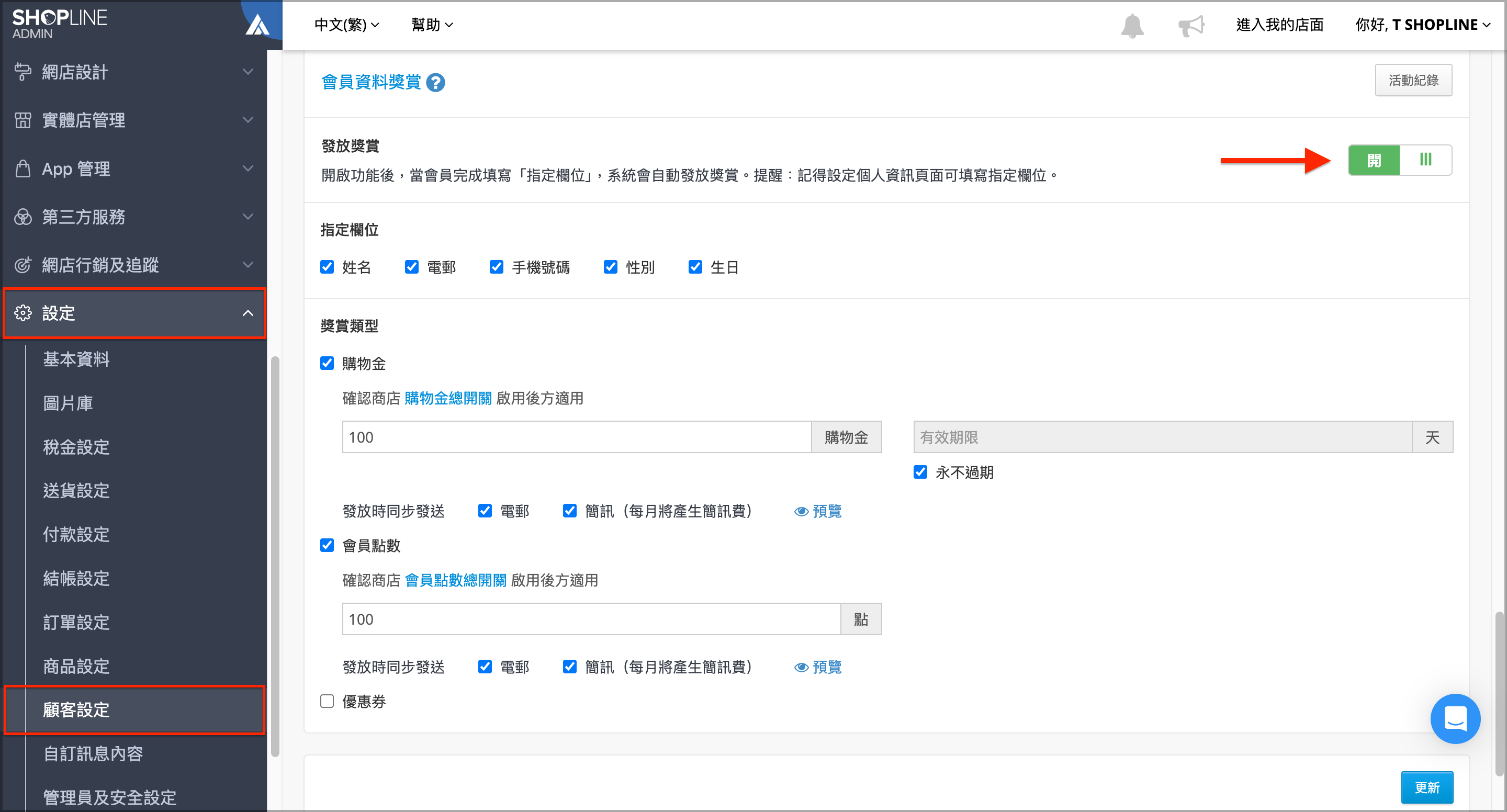
Task: Go to 訂單設定
Action: [76, 622]
